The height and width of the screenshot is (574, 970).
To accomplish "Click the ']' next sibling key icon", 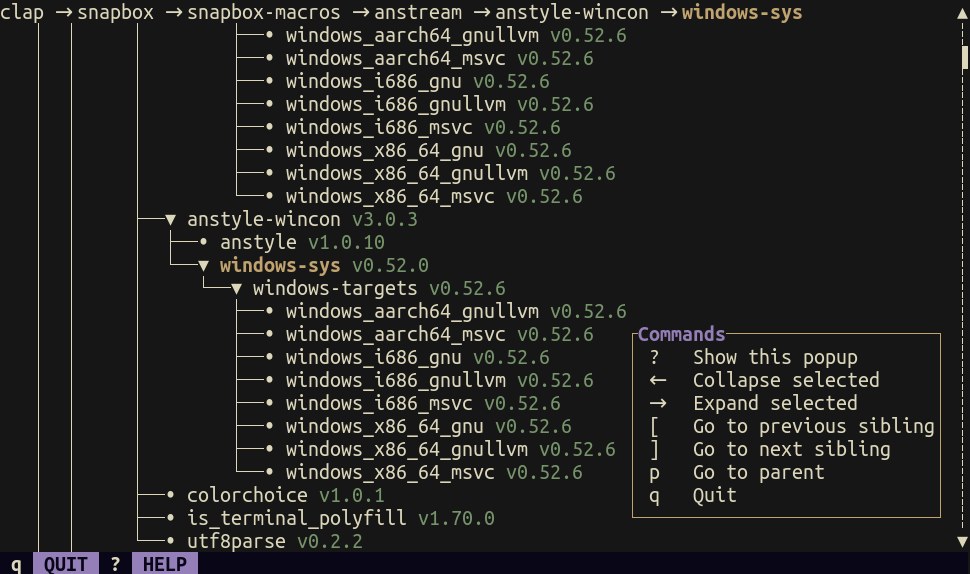I will (654, 449).
